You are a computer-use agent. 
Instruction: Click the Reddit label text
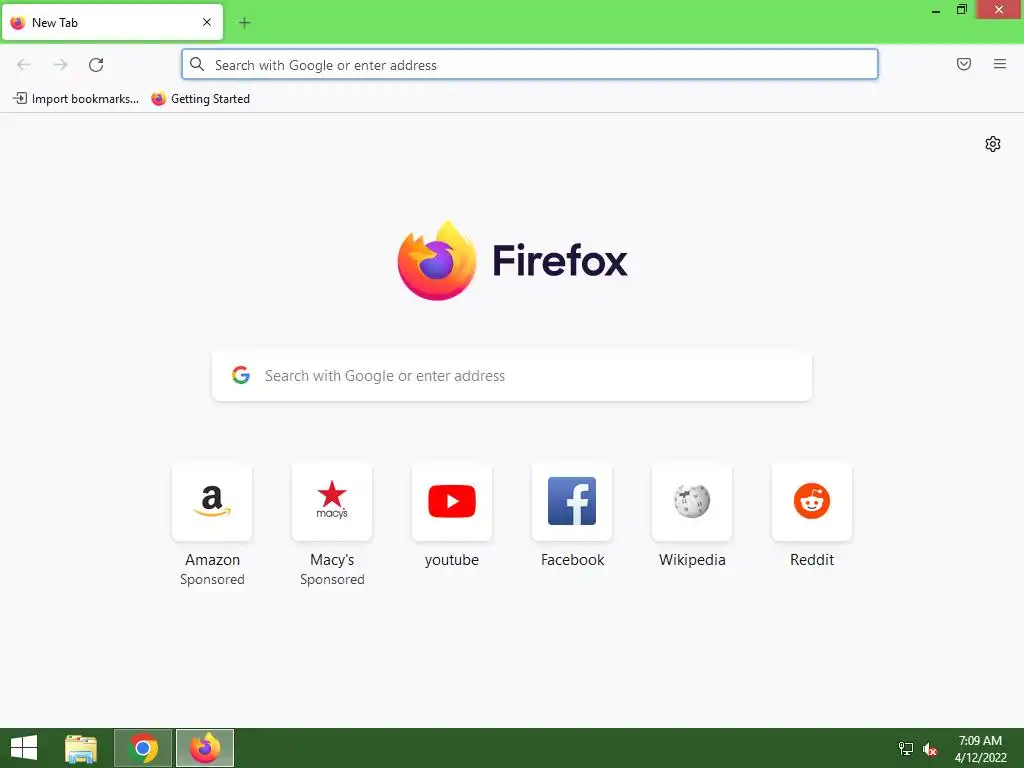[812, 560]
